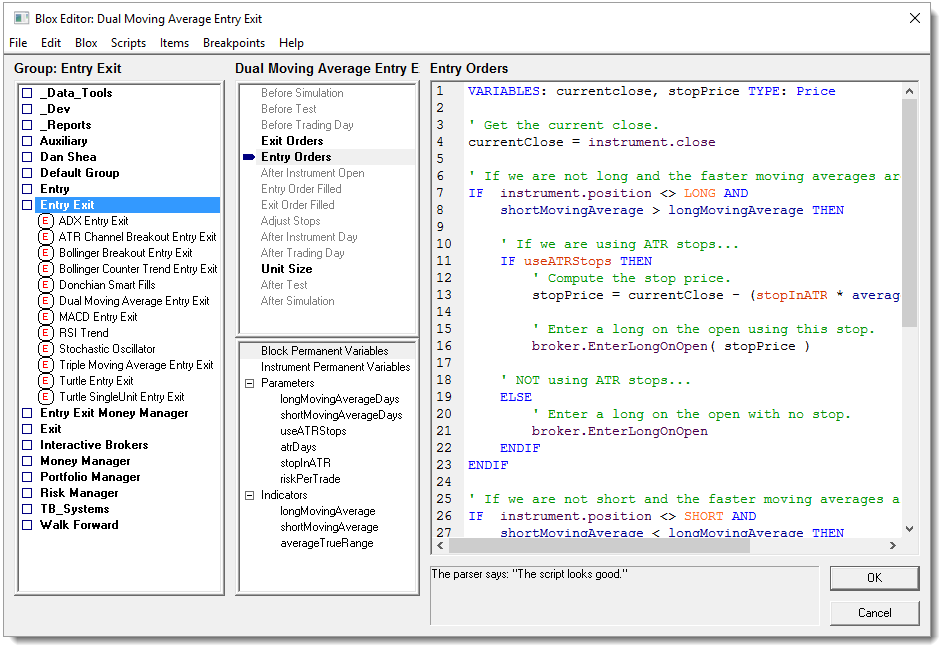Screen dimensions: 940x646
Task: Click the OK button
Action: point(874,578)
